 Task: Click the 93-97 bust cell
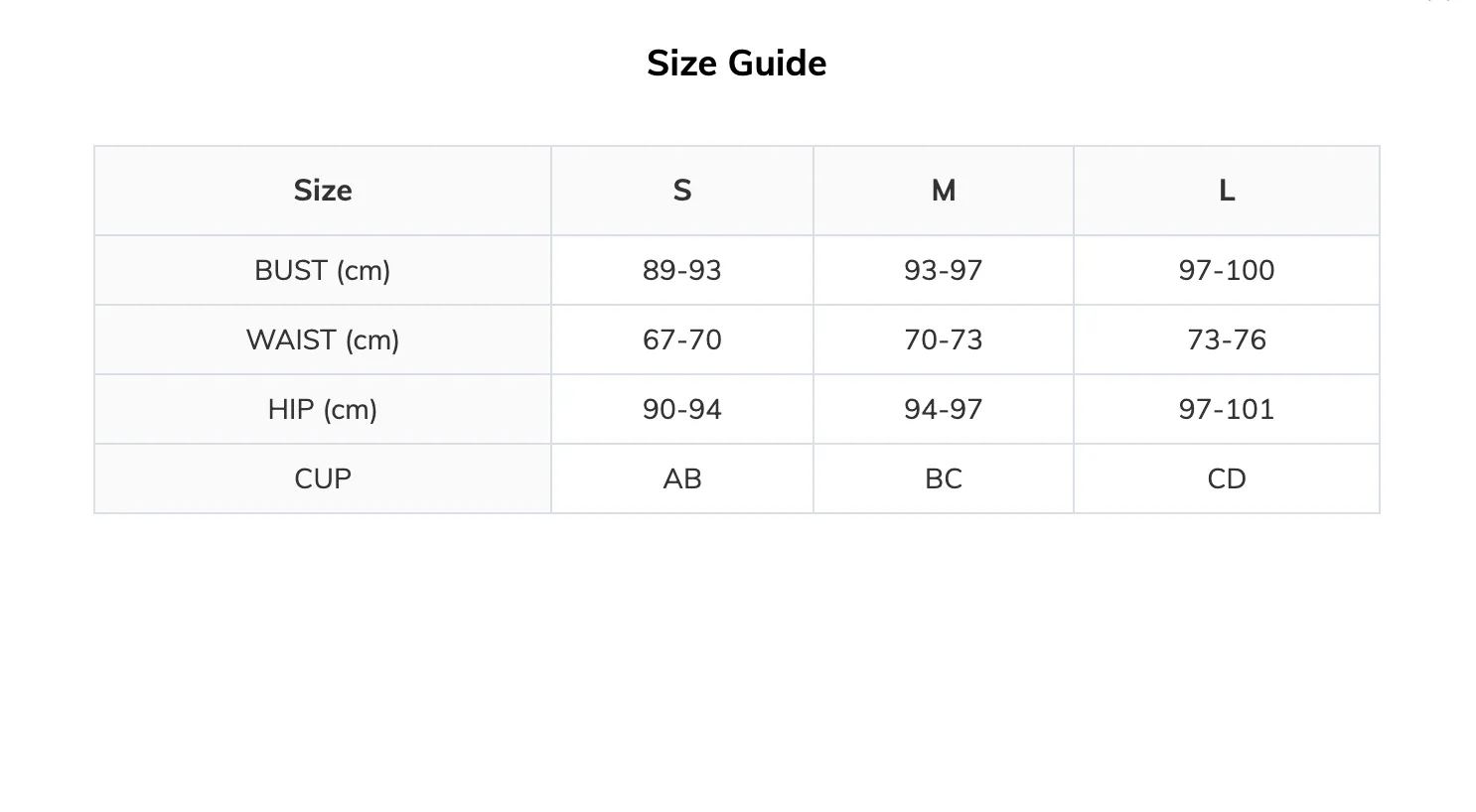[x=944, y=270]
